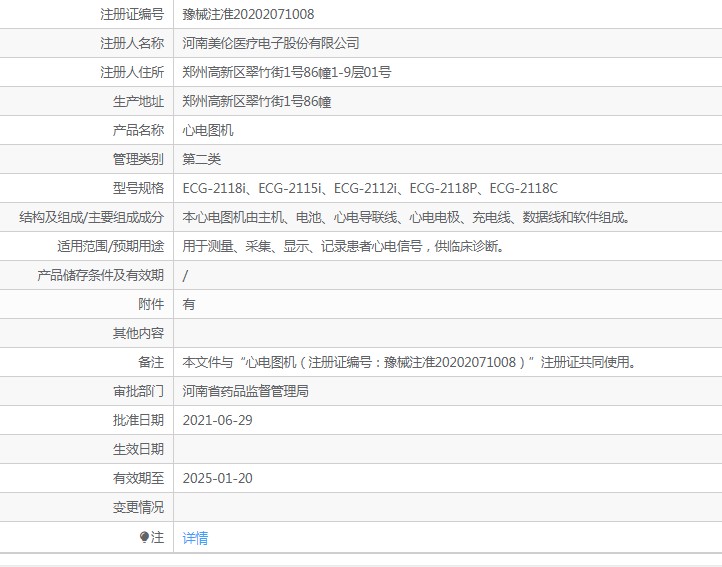The image size is (722, 567).
Task: Select the production address 郑州高新区翠竹街1号86幢
Action: 256,101
